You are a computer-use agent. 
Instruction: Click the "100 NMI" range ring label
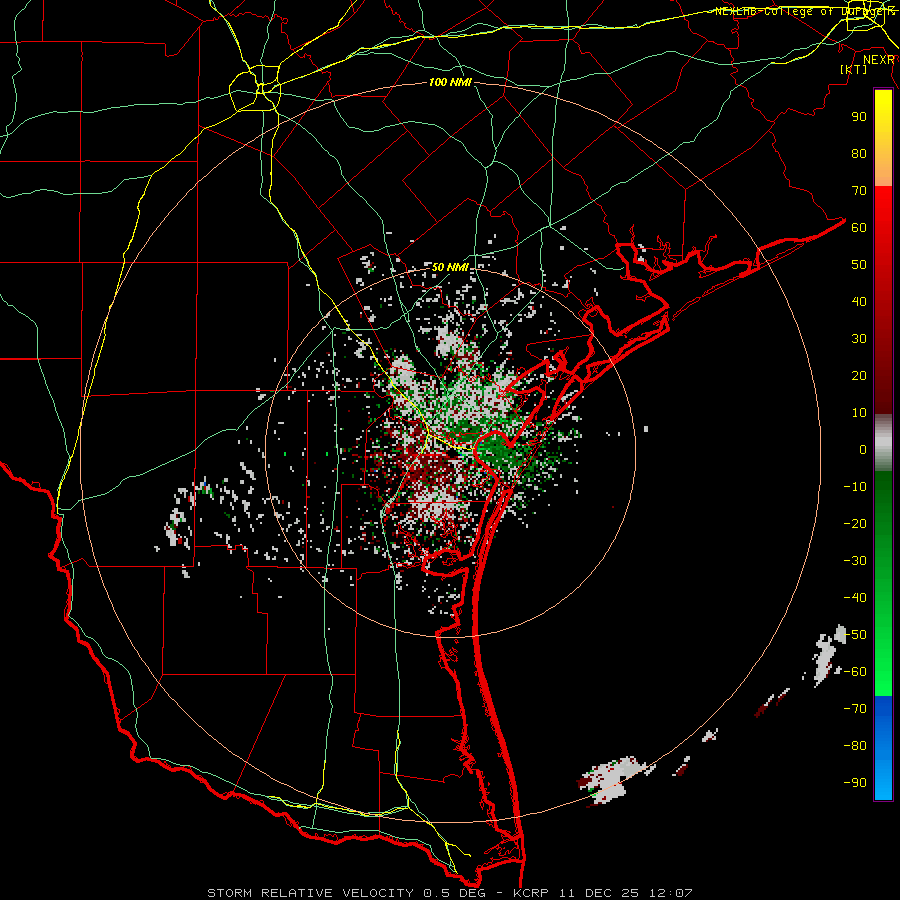pyautogui.click(x=451, y=83)
